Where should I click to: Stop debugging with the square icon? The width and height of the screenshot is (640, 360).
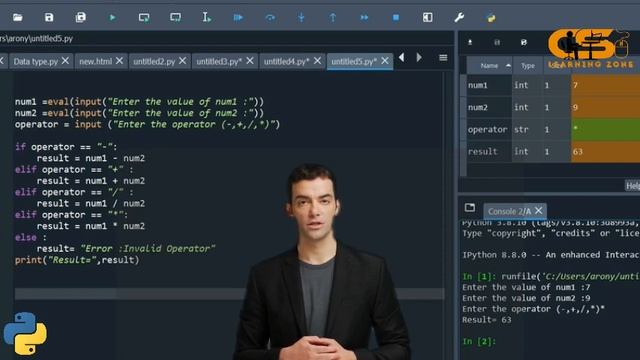click(x=396, y=18)
